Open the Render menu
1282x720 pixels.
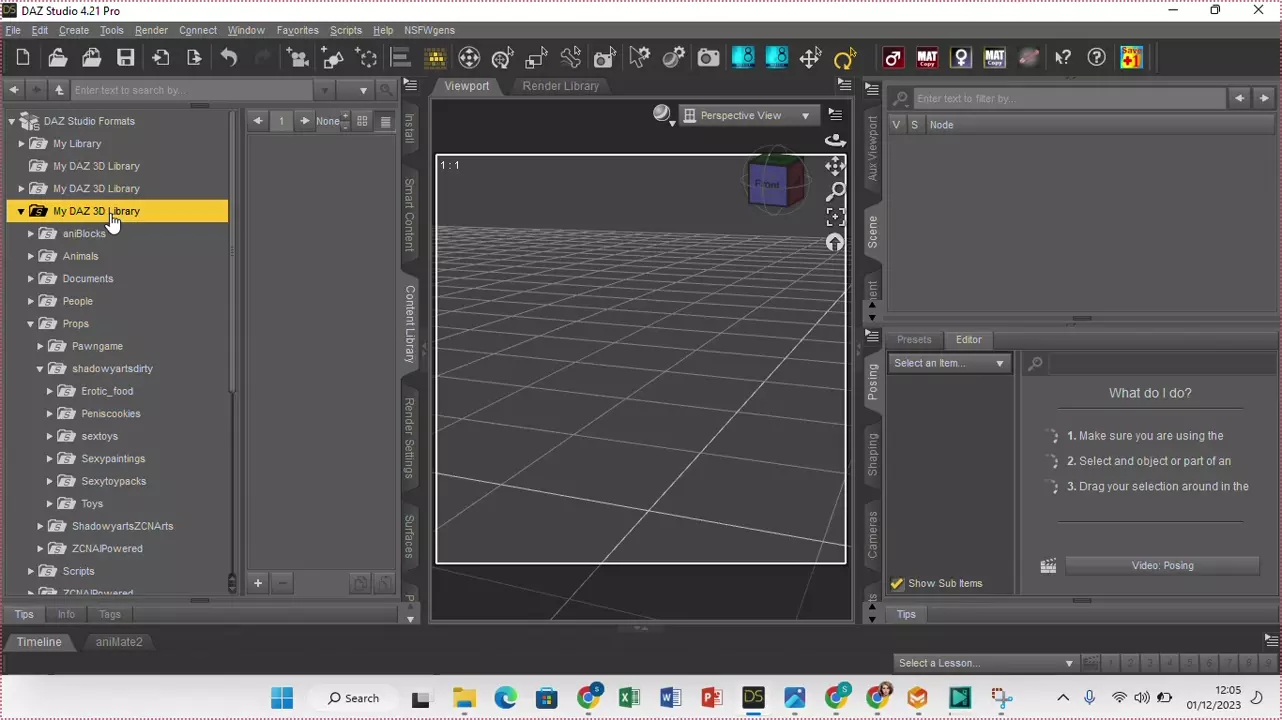click(151, 30)
